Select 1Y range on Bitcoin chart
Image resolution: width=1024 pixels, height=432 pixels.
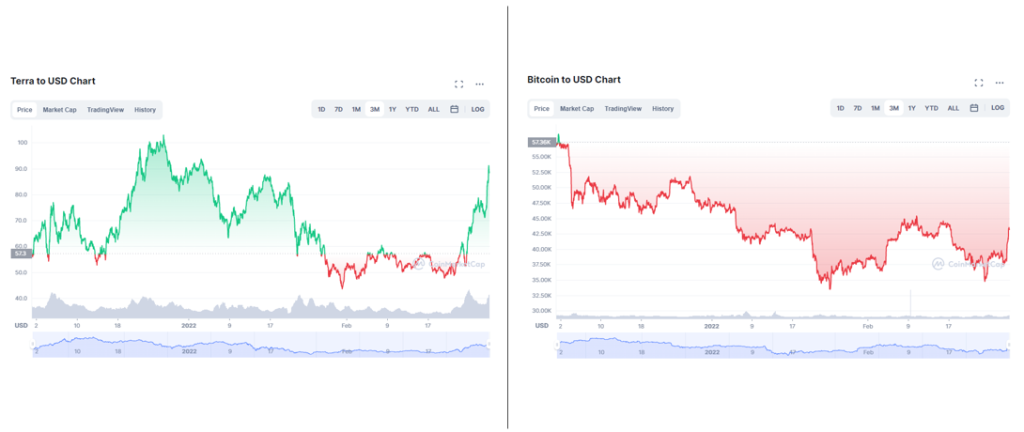912,108
